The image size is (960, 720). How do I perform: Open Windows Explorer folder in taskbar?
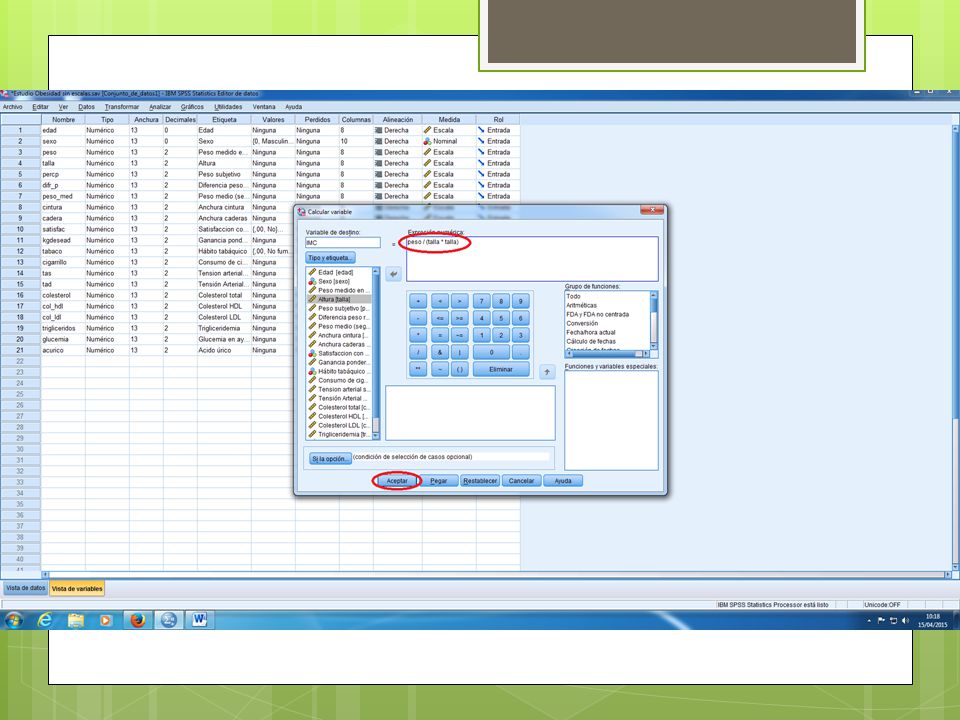click(x=75, y=620)
